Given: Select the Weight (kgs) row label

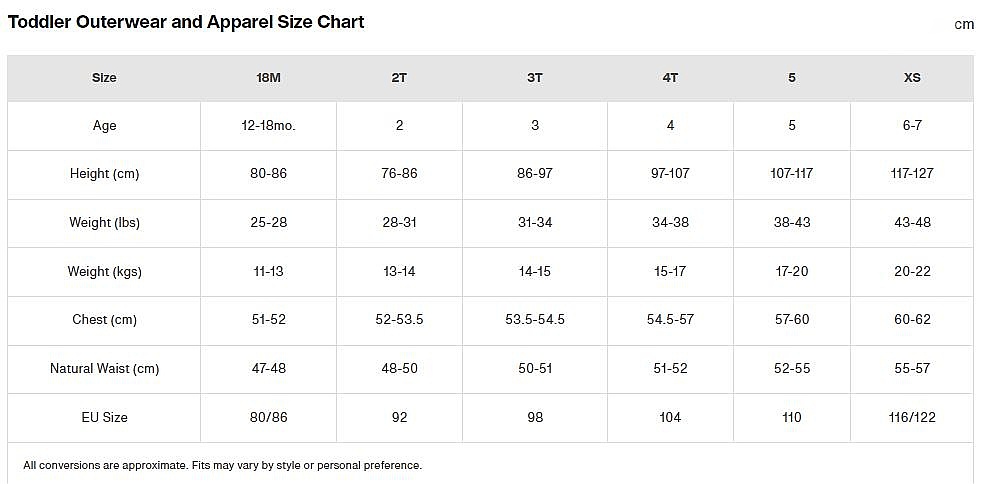Looking at the screenshot, I should tap(104, 271).
